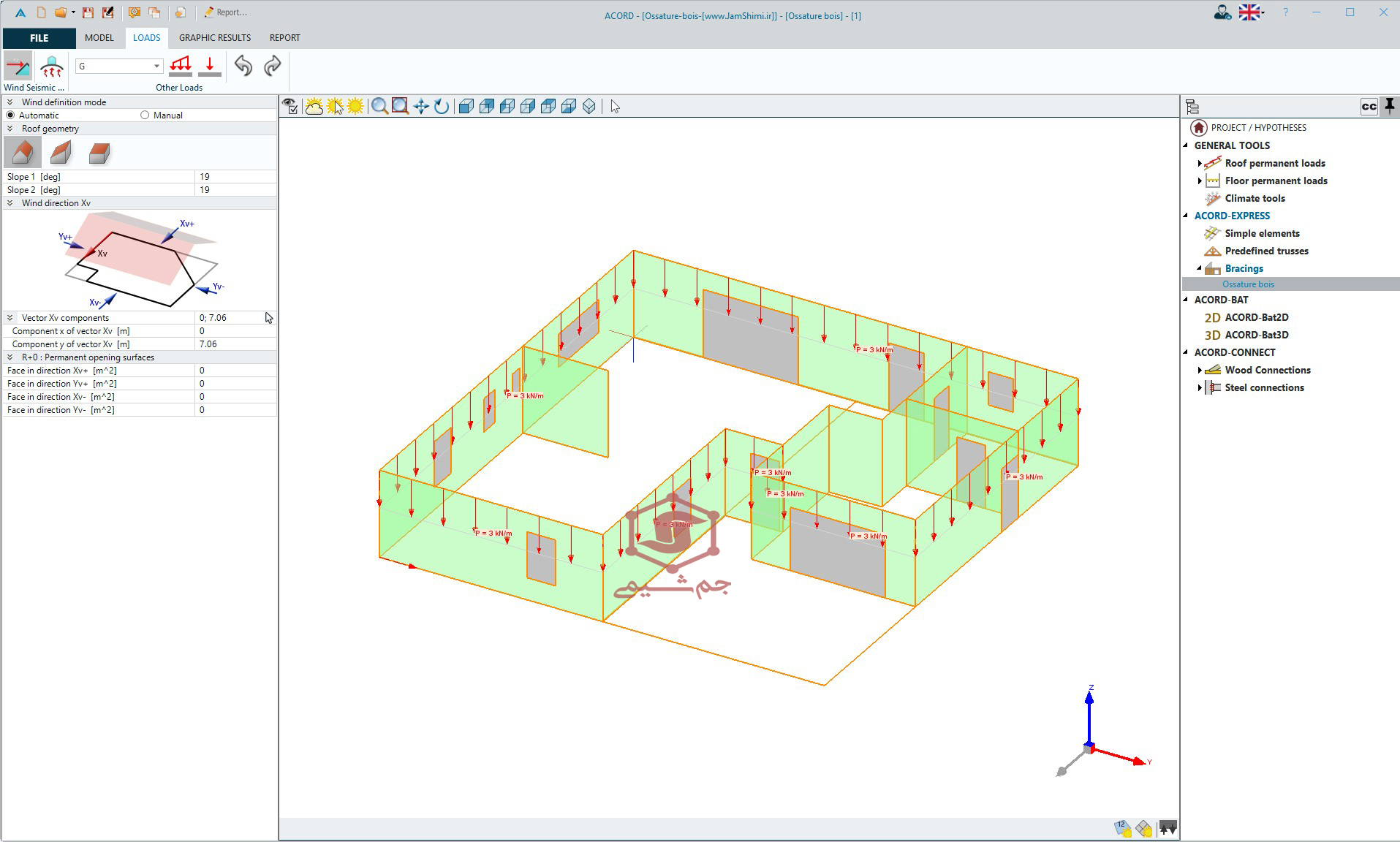Toggle the pin on the project panel

pos(1389,107)
